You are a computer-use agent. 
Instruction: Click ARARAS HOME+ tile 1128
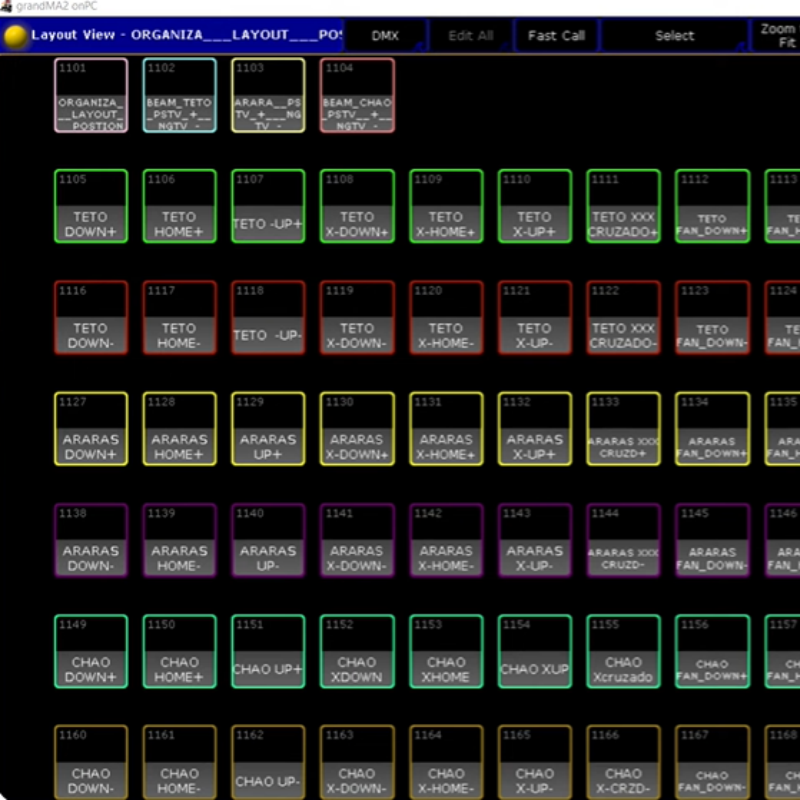tap(179, 428)
